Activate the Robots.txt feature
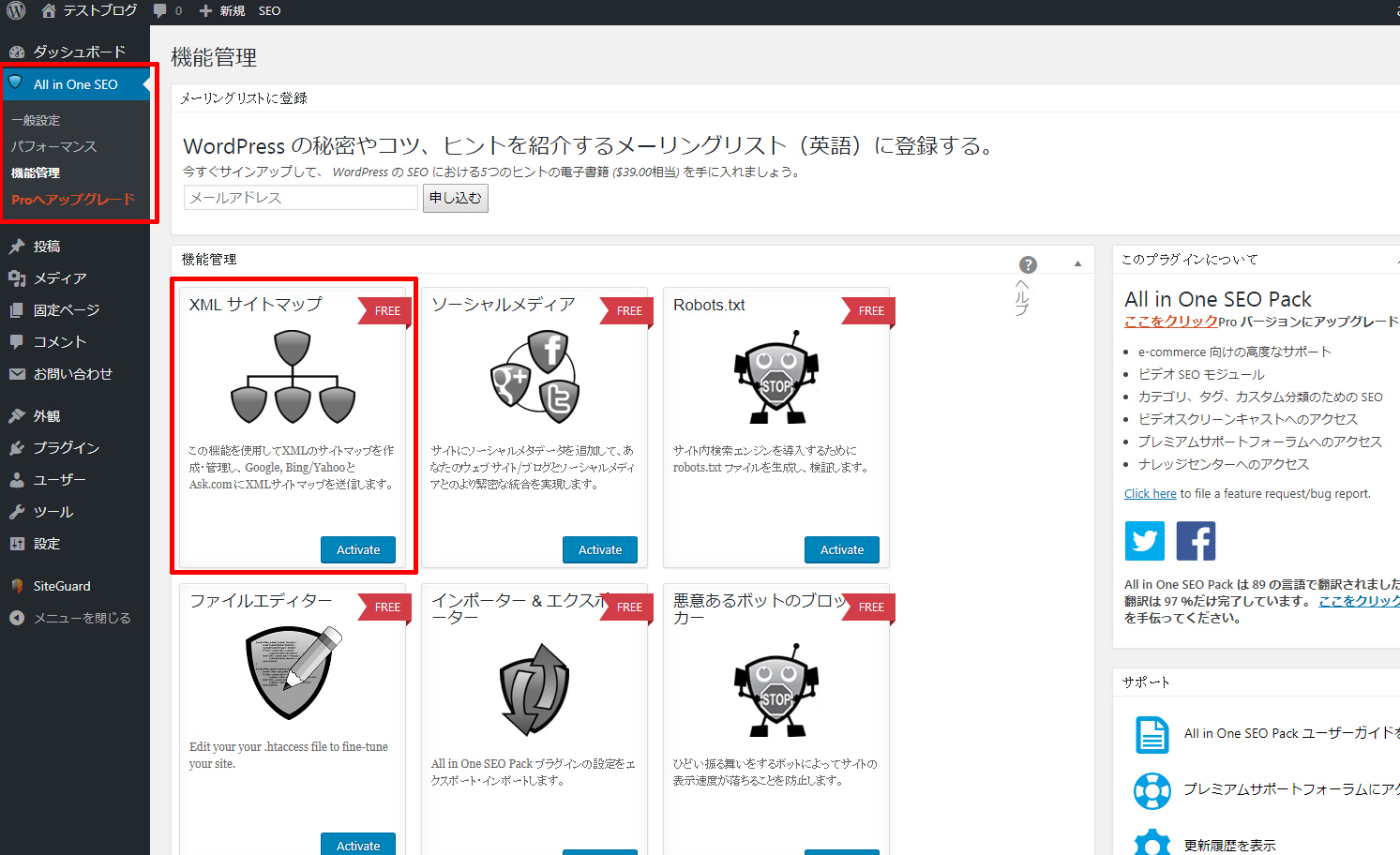Viewport: 1400px width, 855px height. click(x=841, y=550)
